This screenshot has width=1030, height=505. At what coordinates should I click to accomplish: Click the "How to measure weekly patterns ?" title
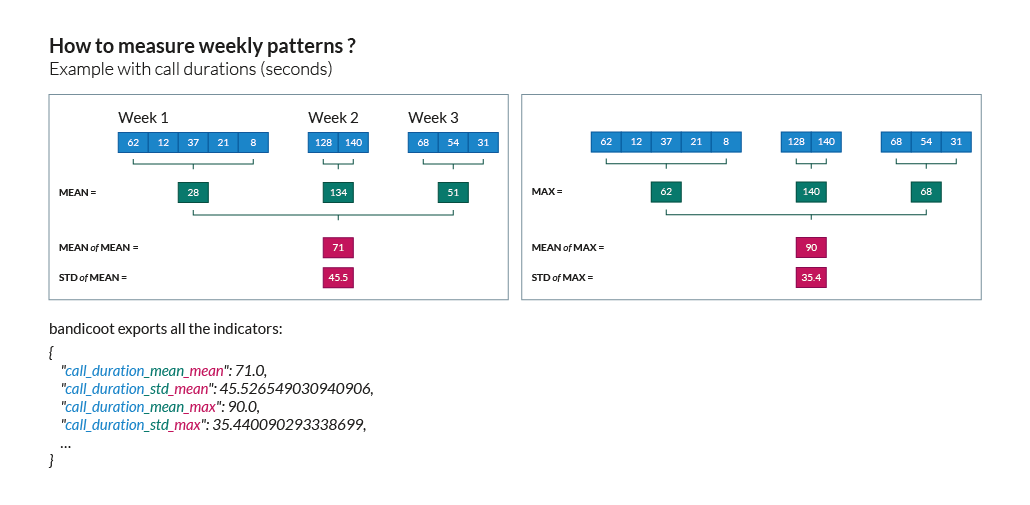203,46
